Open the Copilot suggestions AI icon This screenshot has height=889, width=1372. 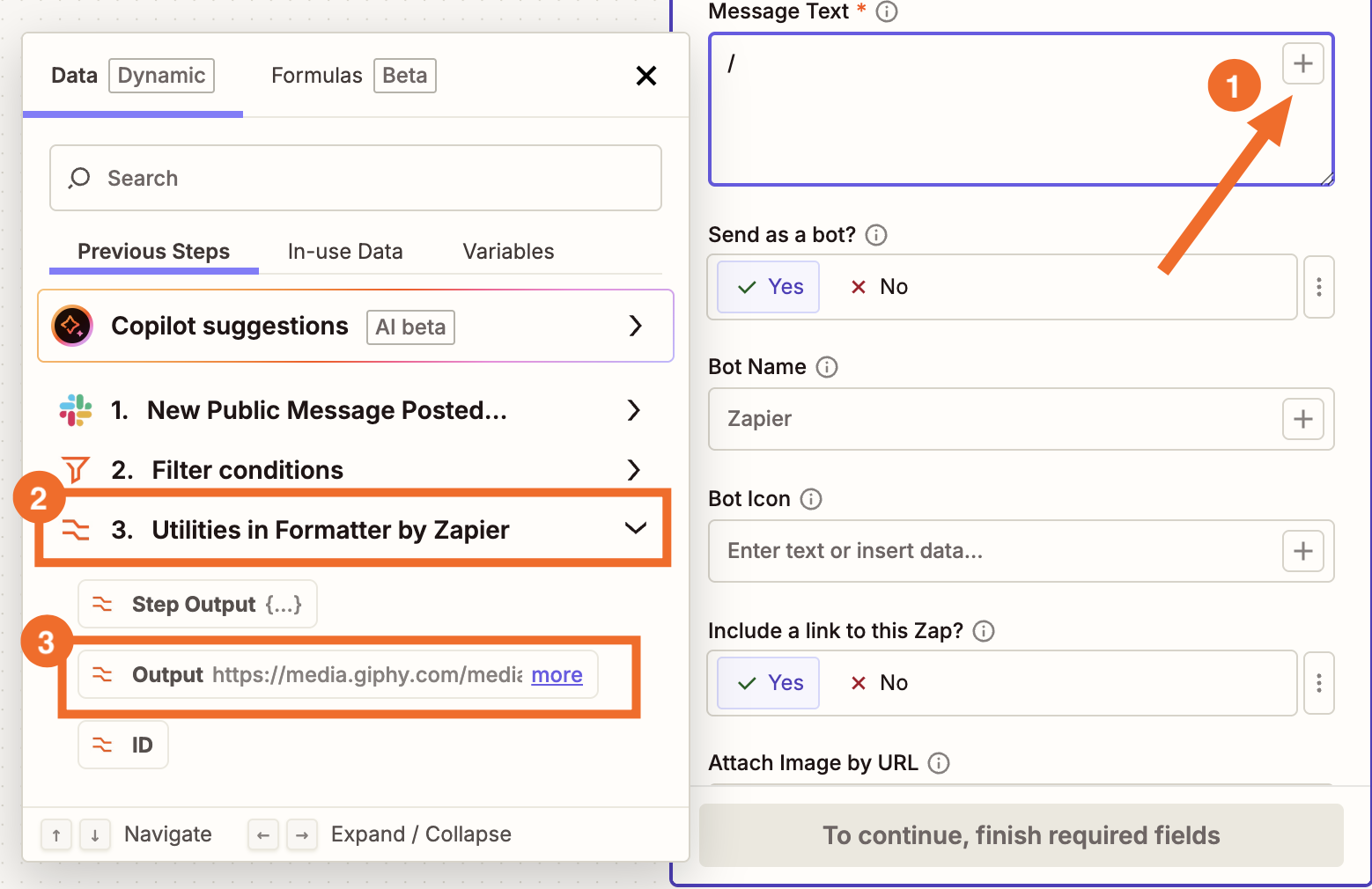click(x=71, y=326)
